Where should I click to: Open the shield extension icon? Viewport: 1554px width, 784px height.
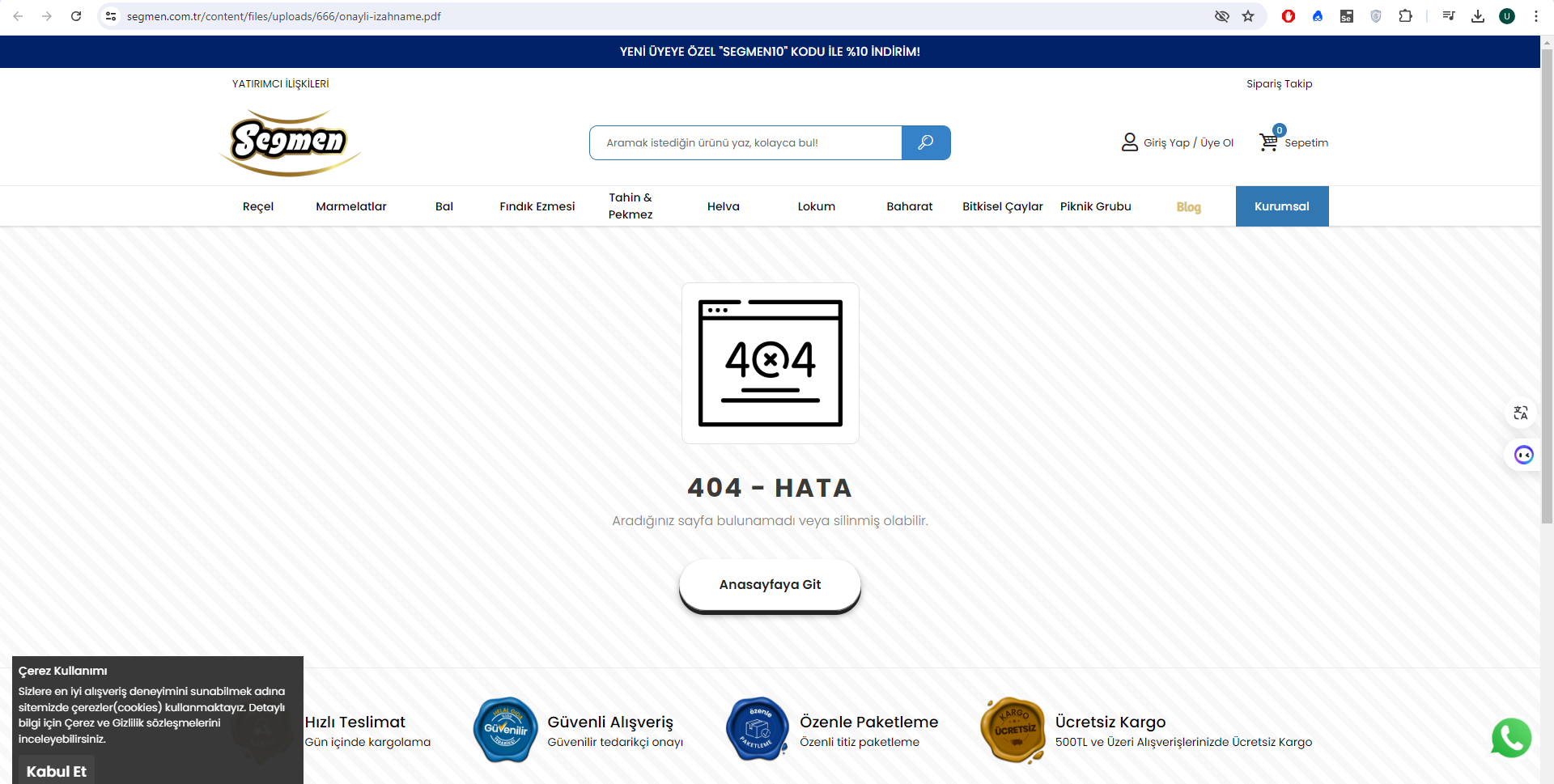click(1376, 16)
